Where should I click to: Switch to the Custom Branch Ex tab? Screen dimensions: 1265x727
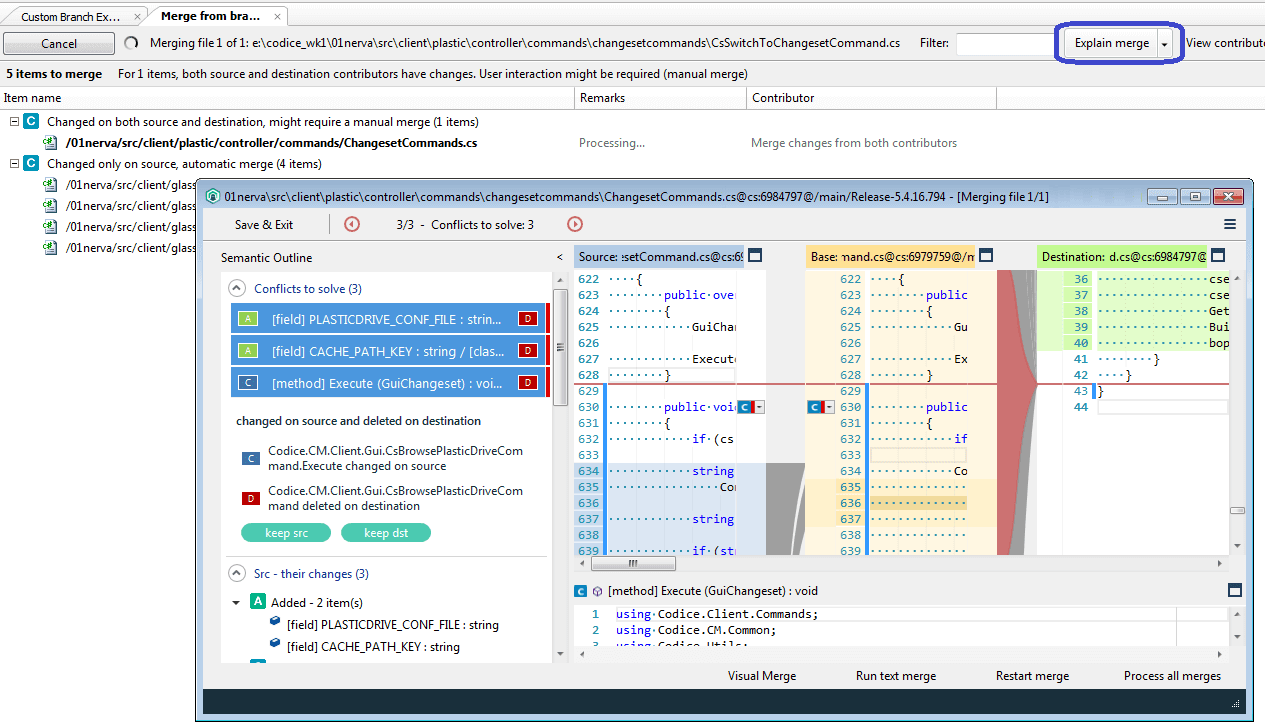[x=70, y=15]
